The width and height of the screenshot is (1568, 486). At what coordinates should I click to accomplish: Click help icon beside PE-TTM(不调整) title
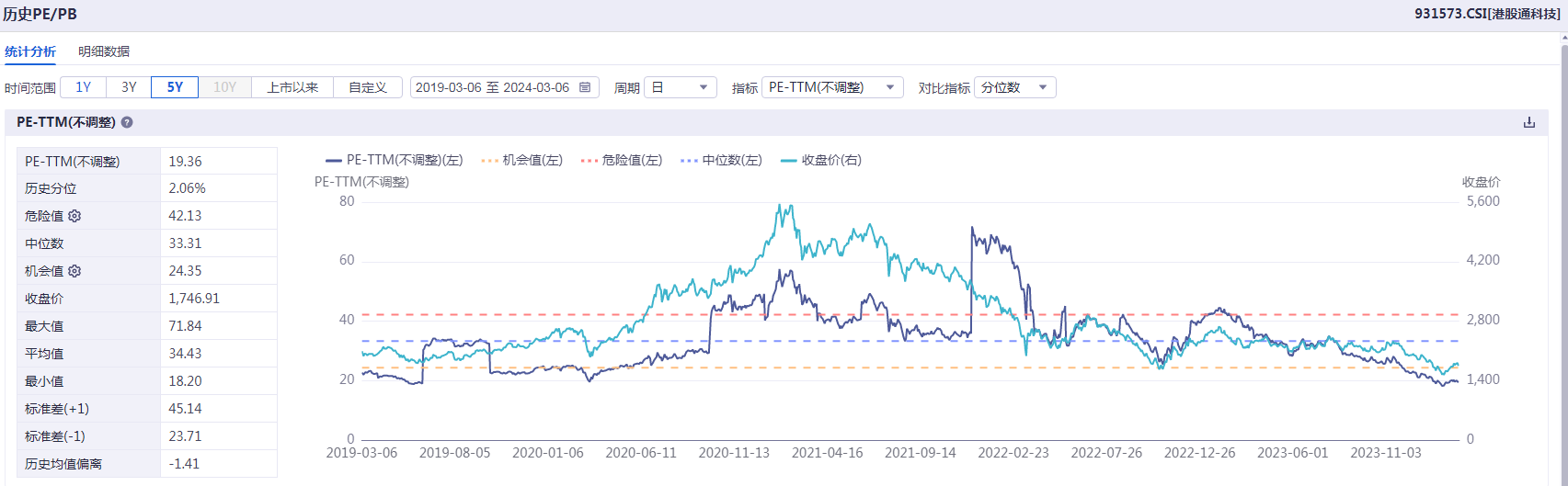[127, 122]
